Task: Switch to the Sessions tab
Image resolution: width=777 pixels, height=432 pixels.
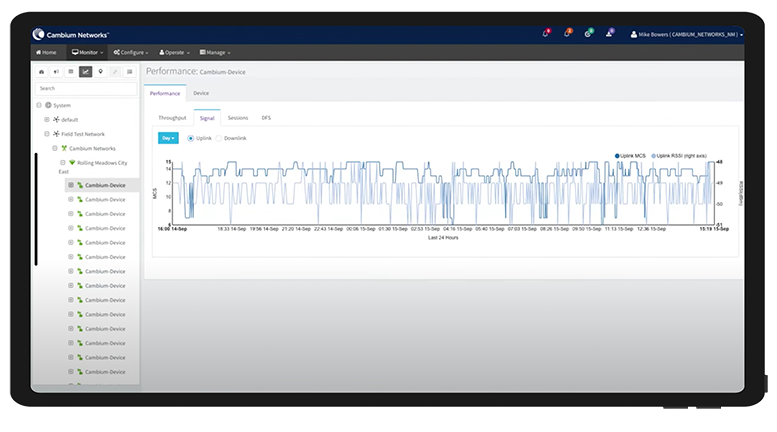Action: coord(237,117)
